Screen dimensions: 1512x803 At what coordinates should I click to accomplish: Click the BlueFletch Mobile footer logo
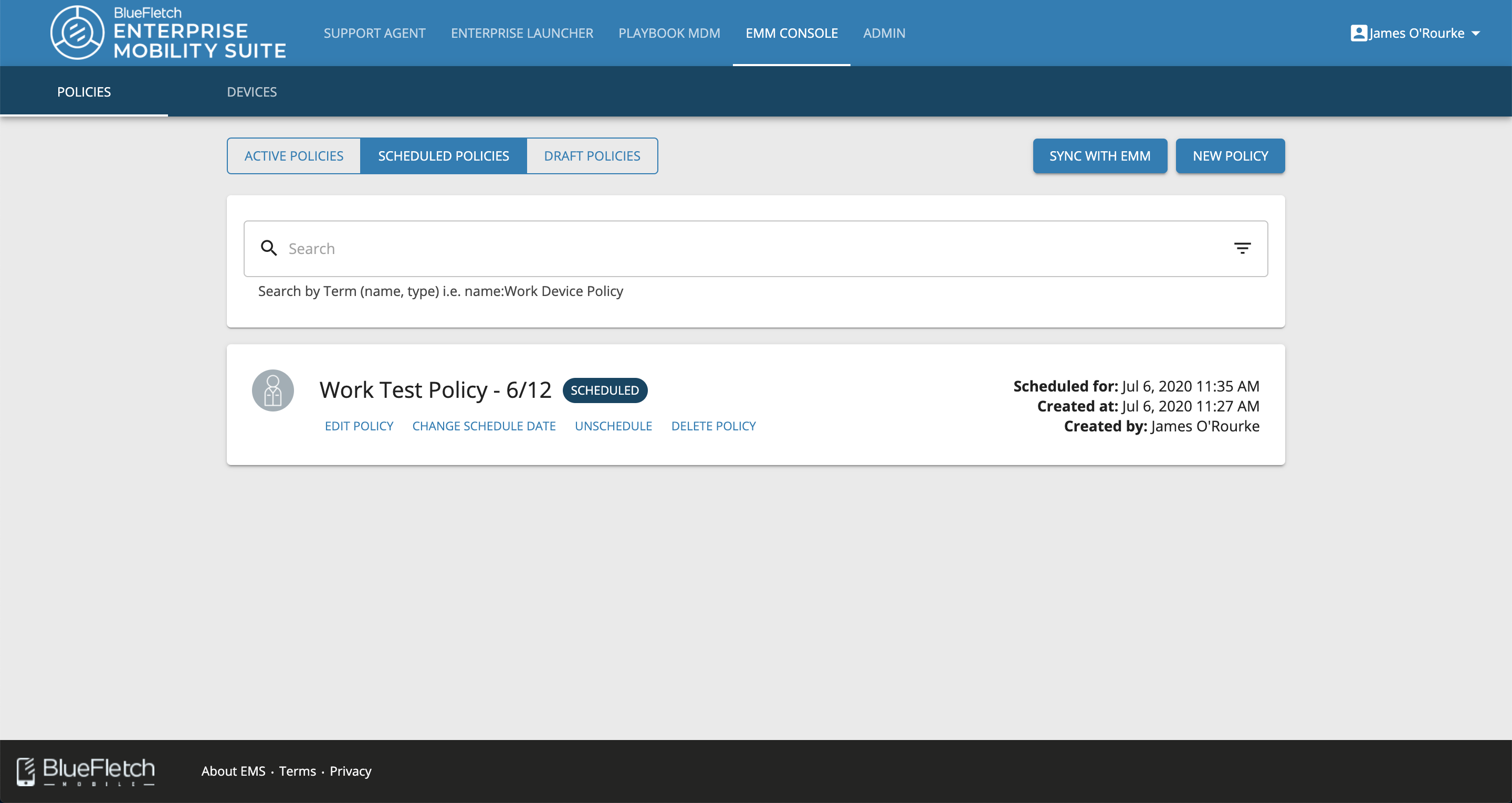click(x=86, y=772)
